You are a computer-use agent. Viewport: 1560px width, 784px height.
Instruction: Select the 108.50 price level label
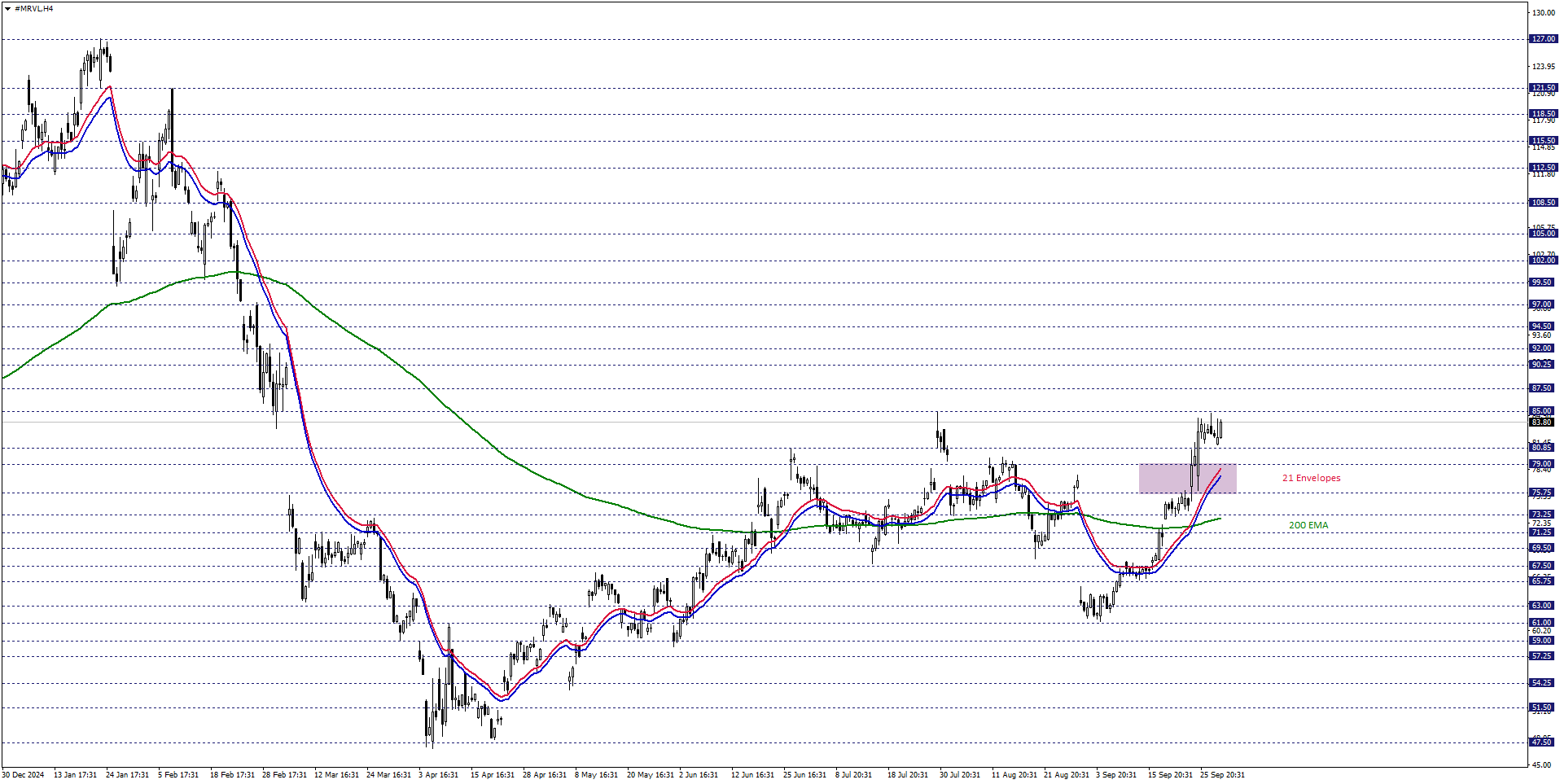pos(1544,202)
